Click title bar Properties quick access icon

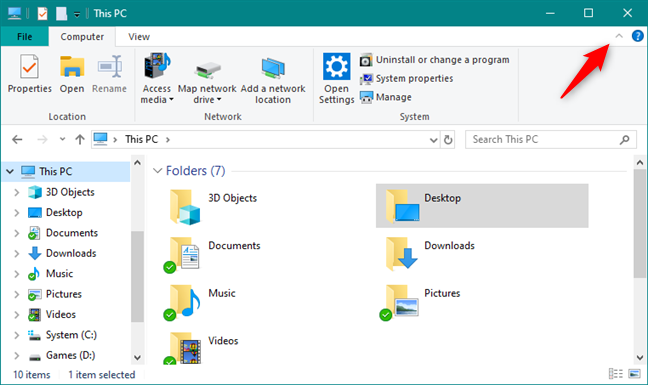pyautogui.click(x=43, y=14)
